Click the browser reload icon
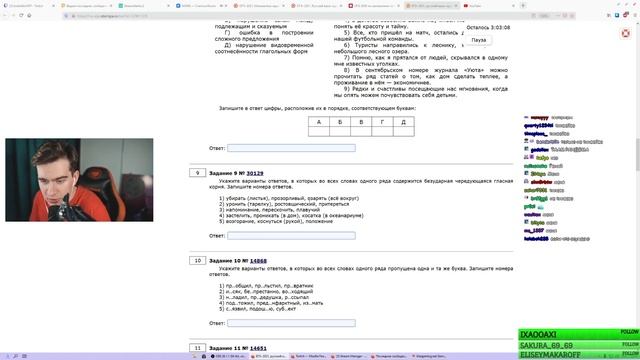640x360 pixels. click(x=21, y=16)
